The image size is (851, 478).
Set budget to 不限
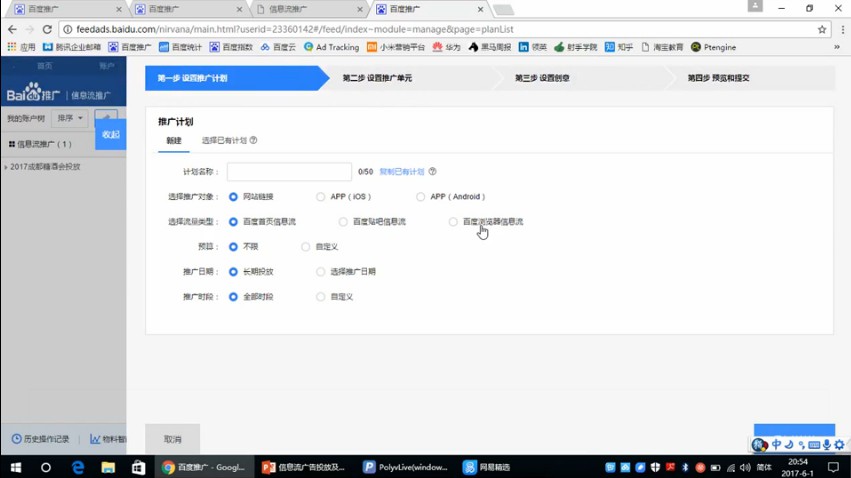coord(233,246)
